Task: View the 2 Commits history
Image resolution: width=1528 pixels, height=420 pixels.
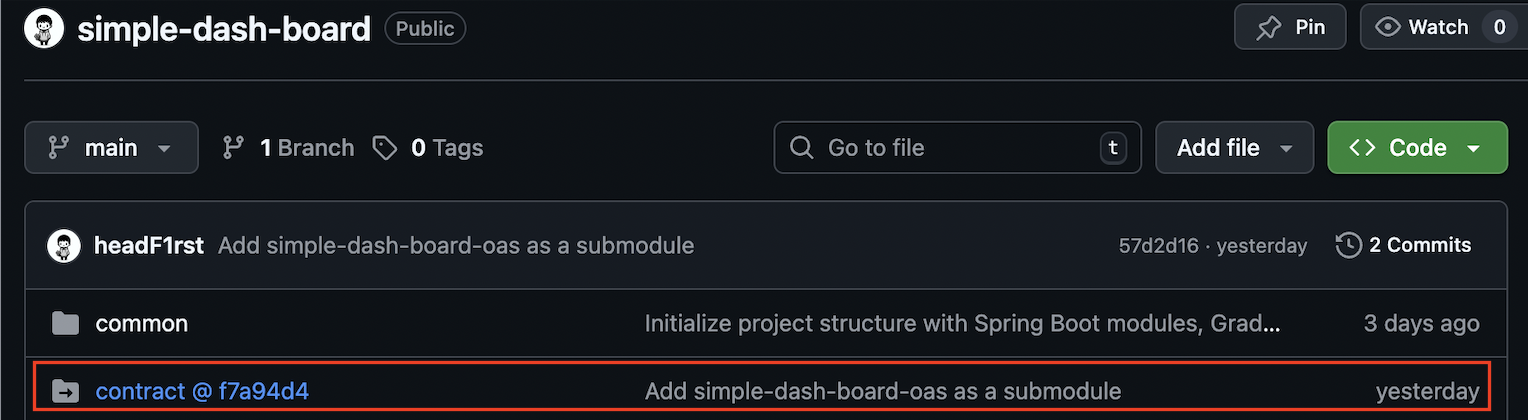Action: tap(1404, 245)
